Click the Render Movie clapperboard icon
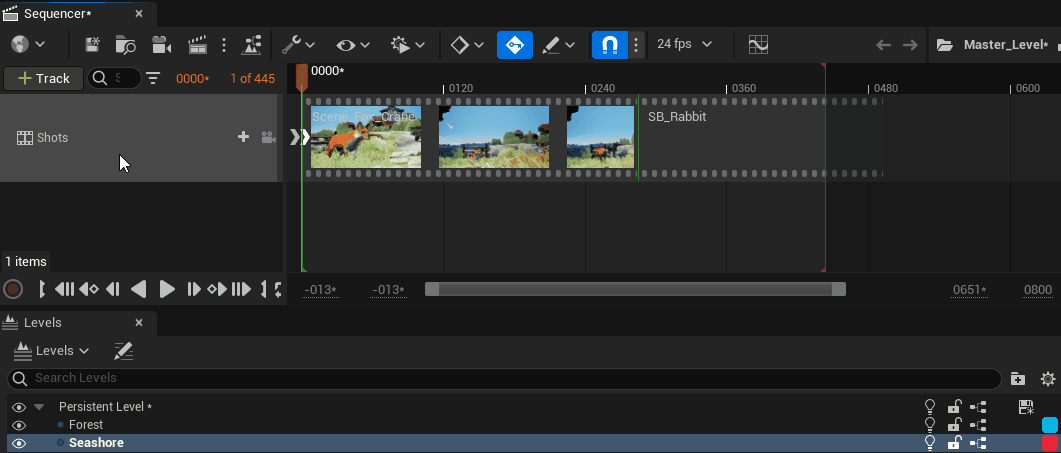 click(197, 45)
